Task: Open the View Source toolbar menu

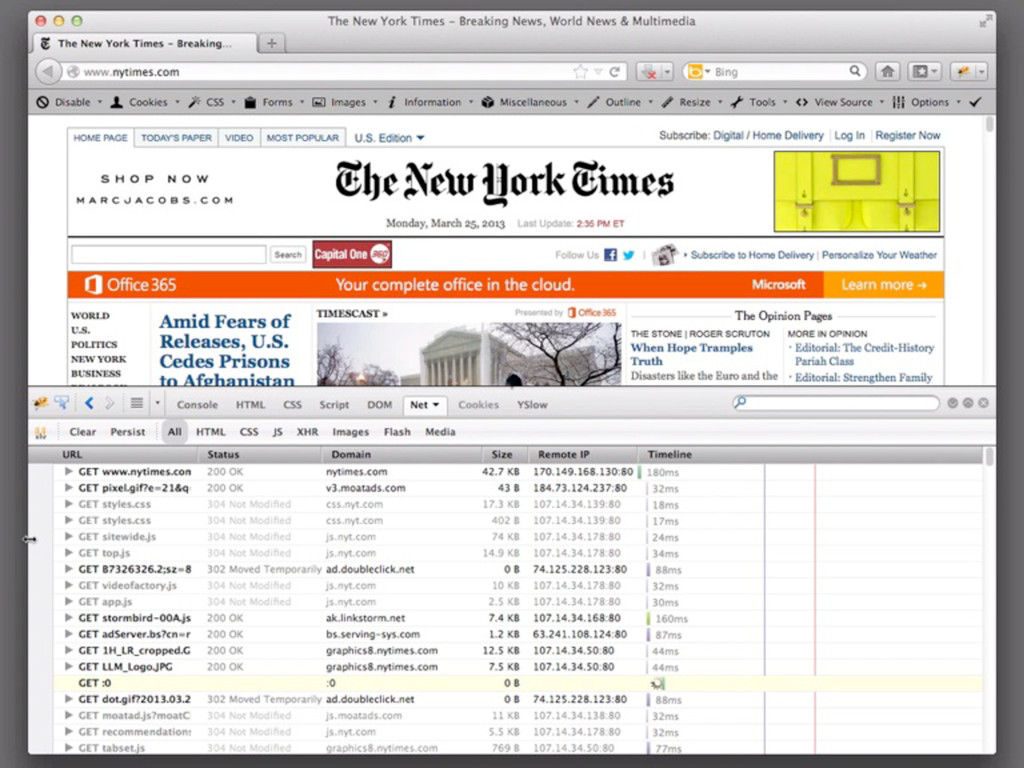Action: click(840, 102)
